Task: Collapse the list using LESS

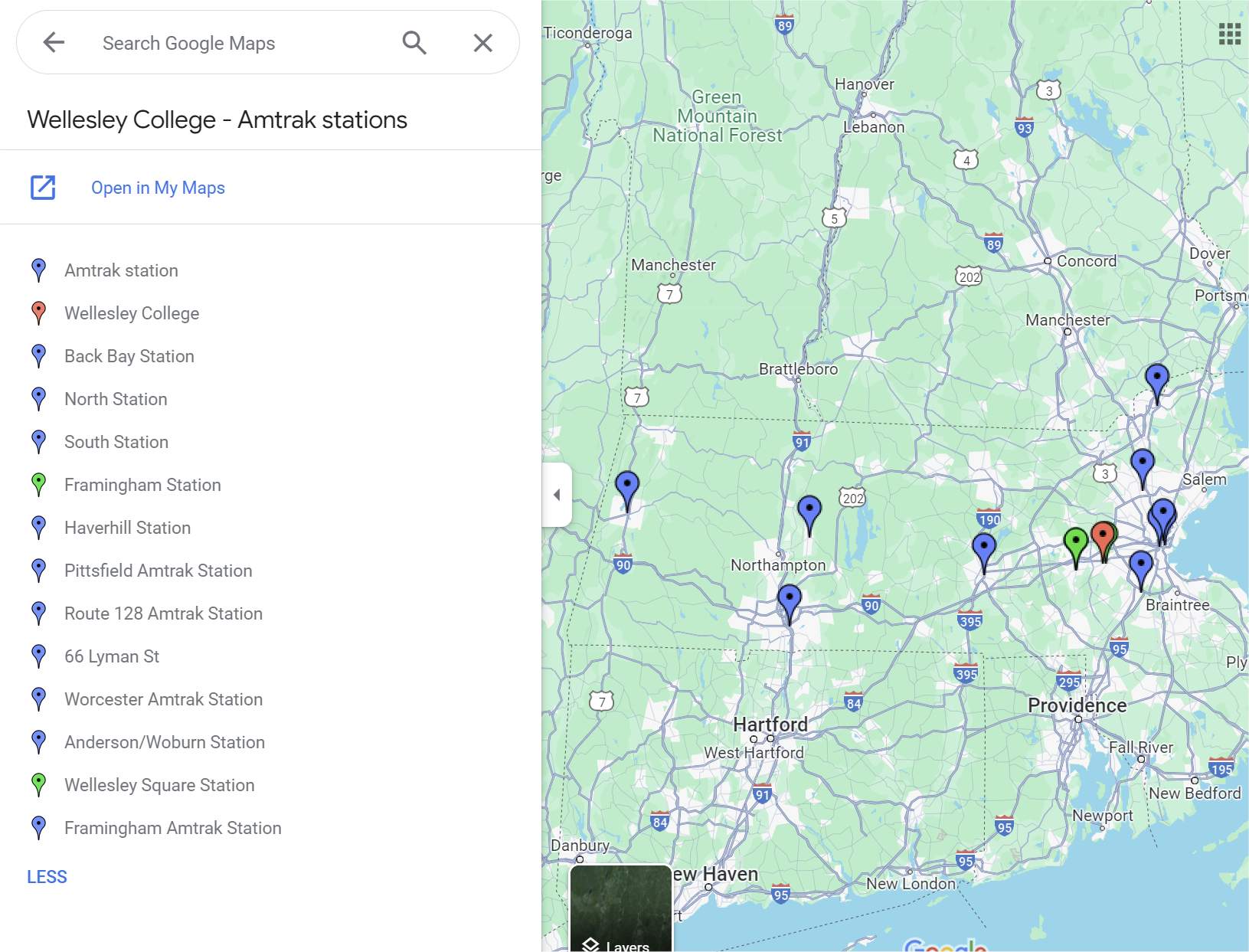Action: coord(47,877)
